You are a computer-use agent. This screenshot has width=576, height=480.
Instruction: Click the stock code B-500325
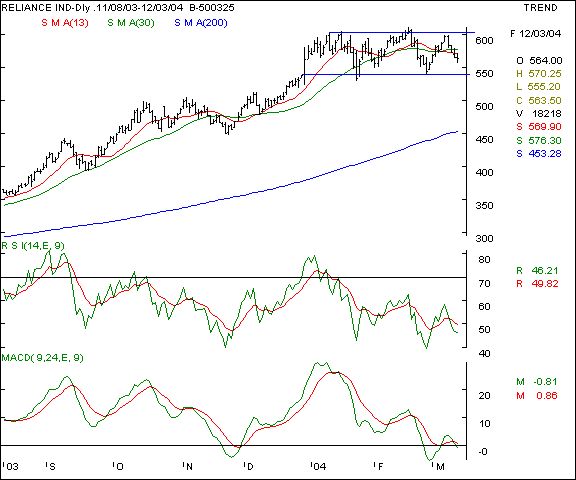coord(212,7)
